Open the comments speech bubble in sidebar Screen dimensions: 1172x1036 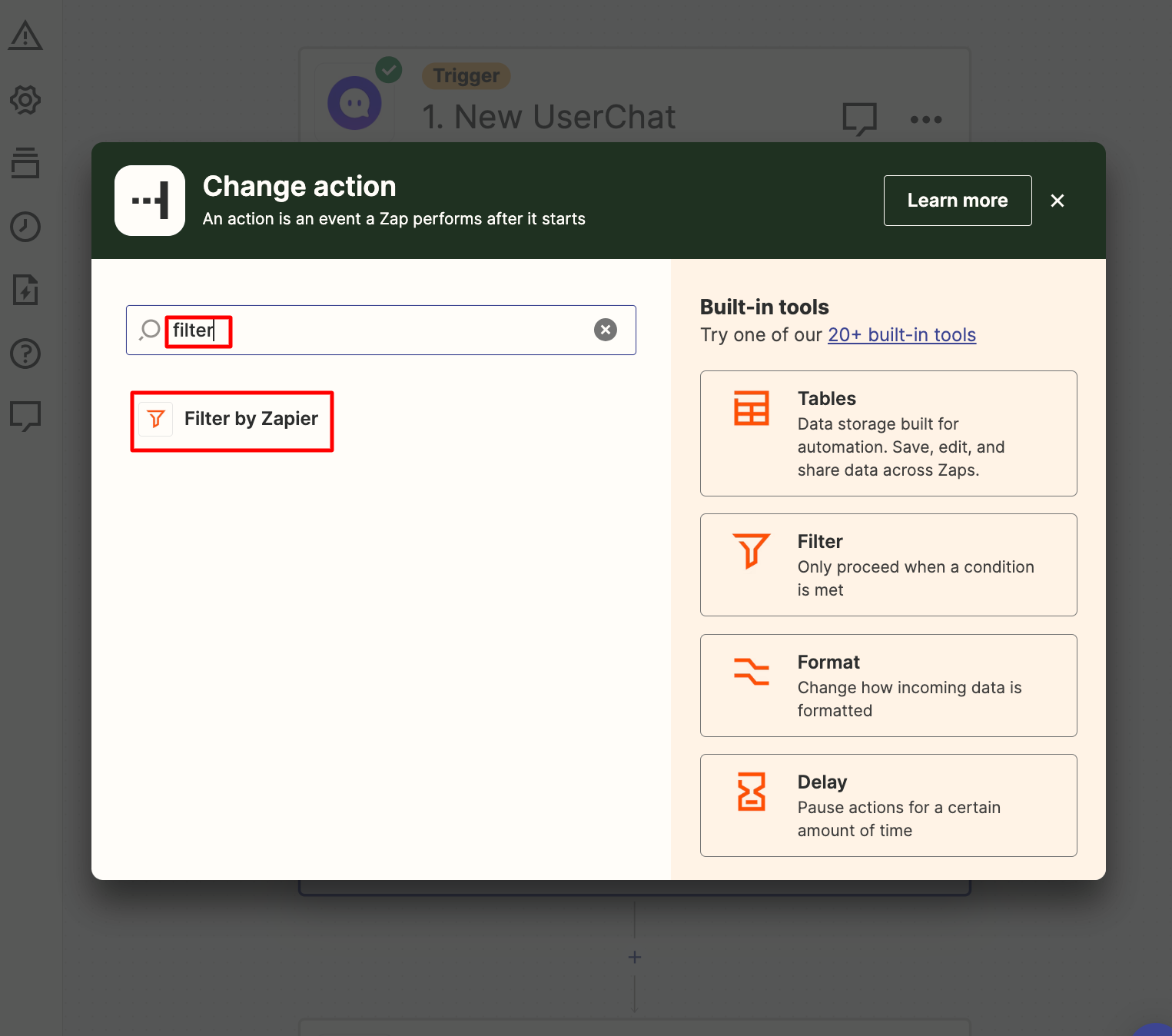(25, 416)
